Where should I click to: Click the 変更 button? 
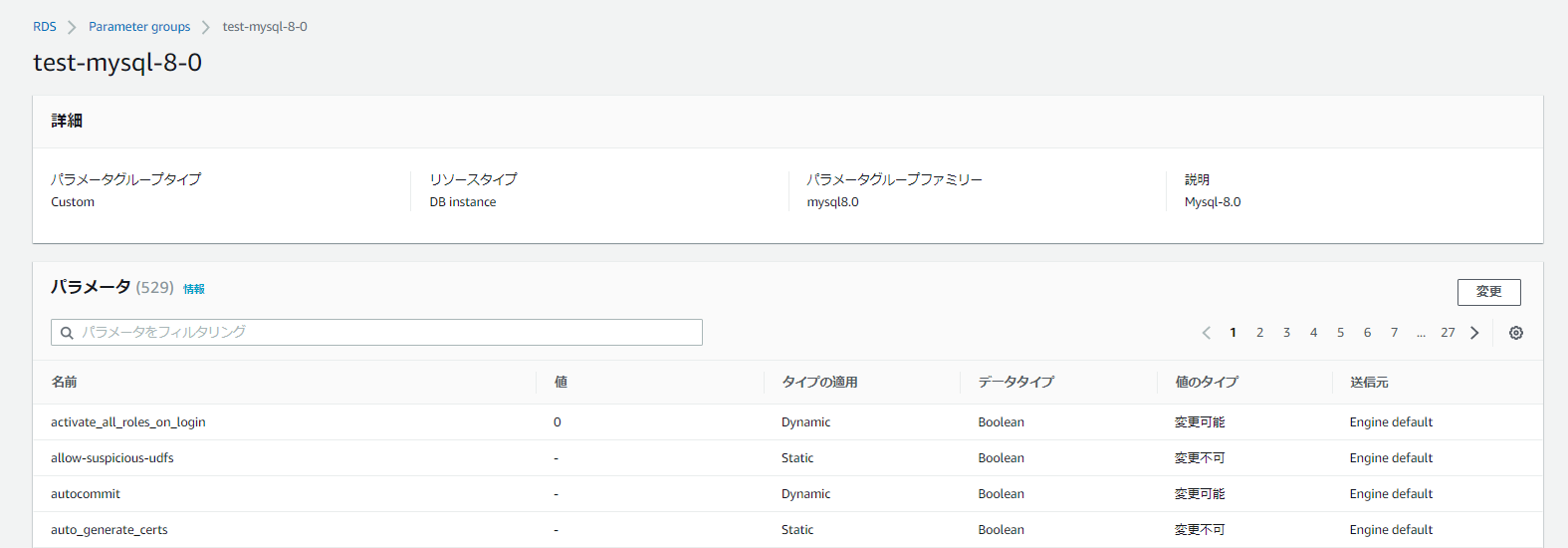[x=1488, y=292]
